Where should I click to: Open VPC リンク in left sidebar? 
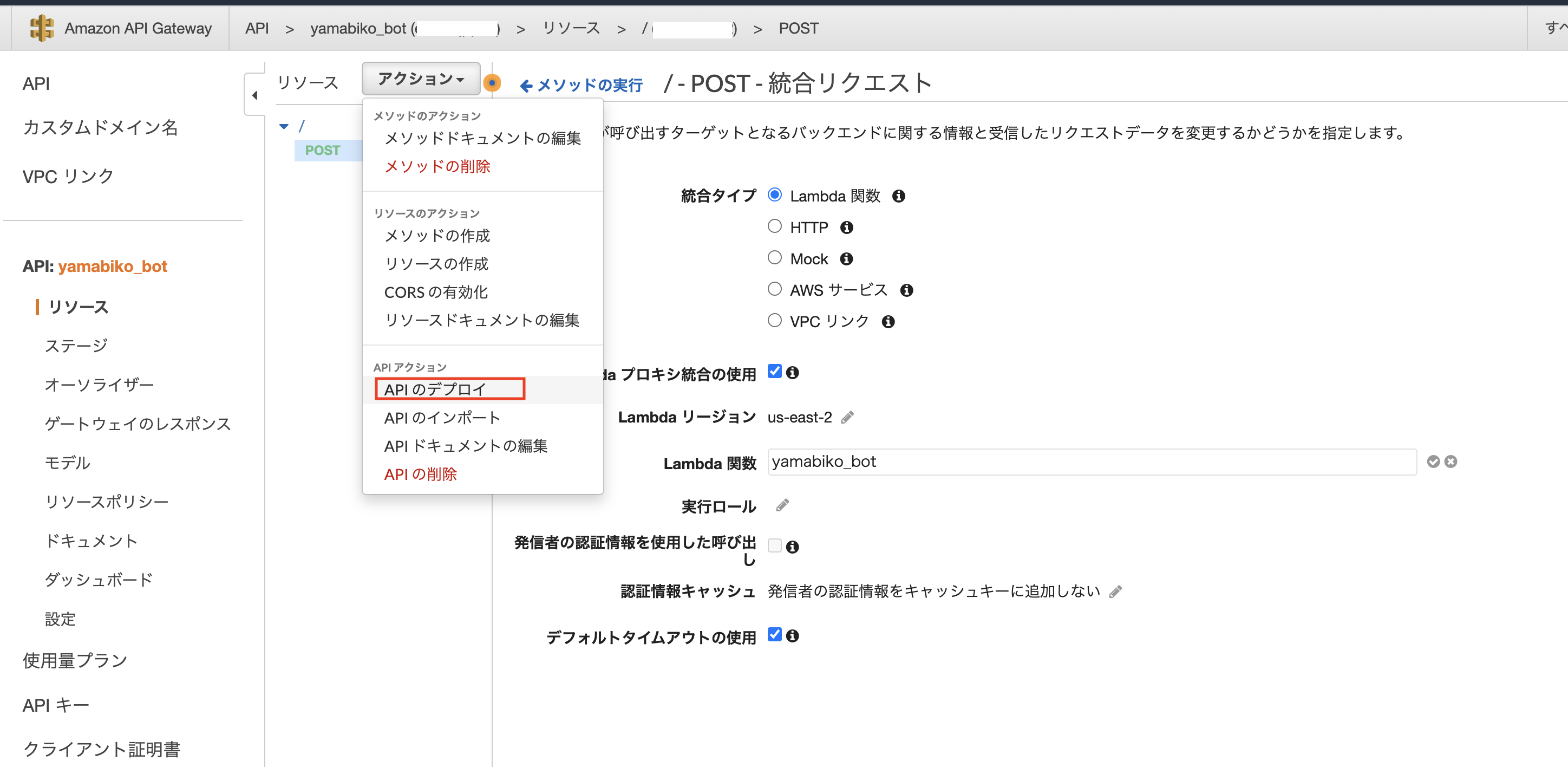coord(68,177)
